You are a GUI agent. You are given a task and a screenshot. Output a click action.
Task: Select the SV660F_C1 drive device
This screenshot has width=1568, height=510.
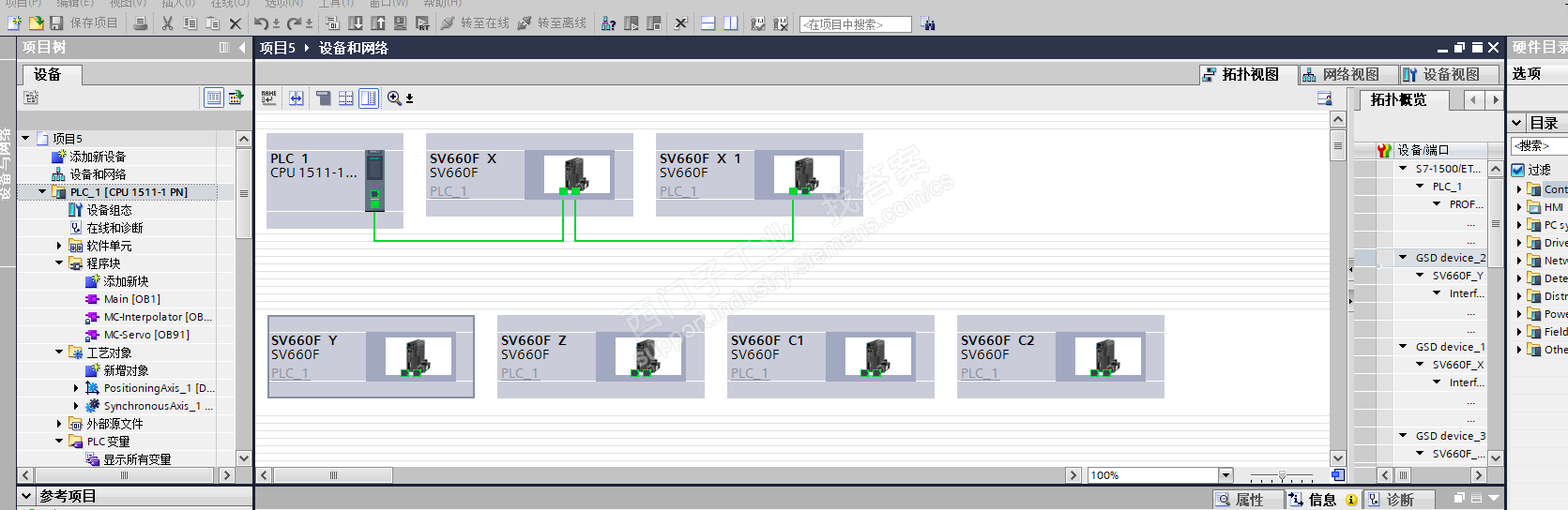click(830, 356)
